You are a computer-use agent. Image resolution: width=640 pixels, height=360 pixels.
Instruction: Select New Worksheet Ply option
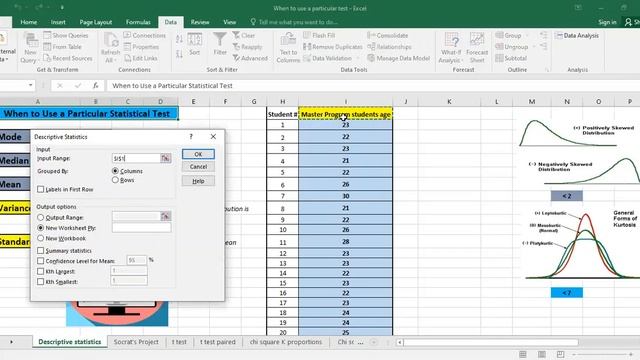tap(40, 228)
